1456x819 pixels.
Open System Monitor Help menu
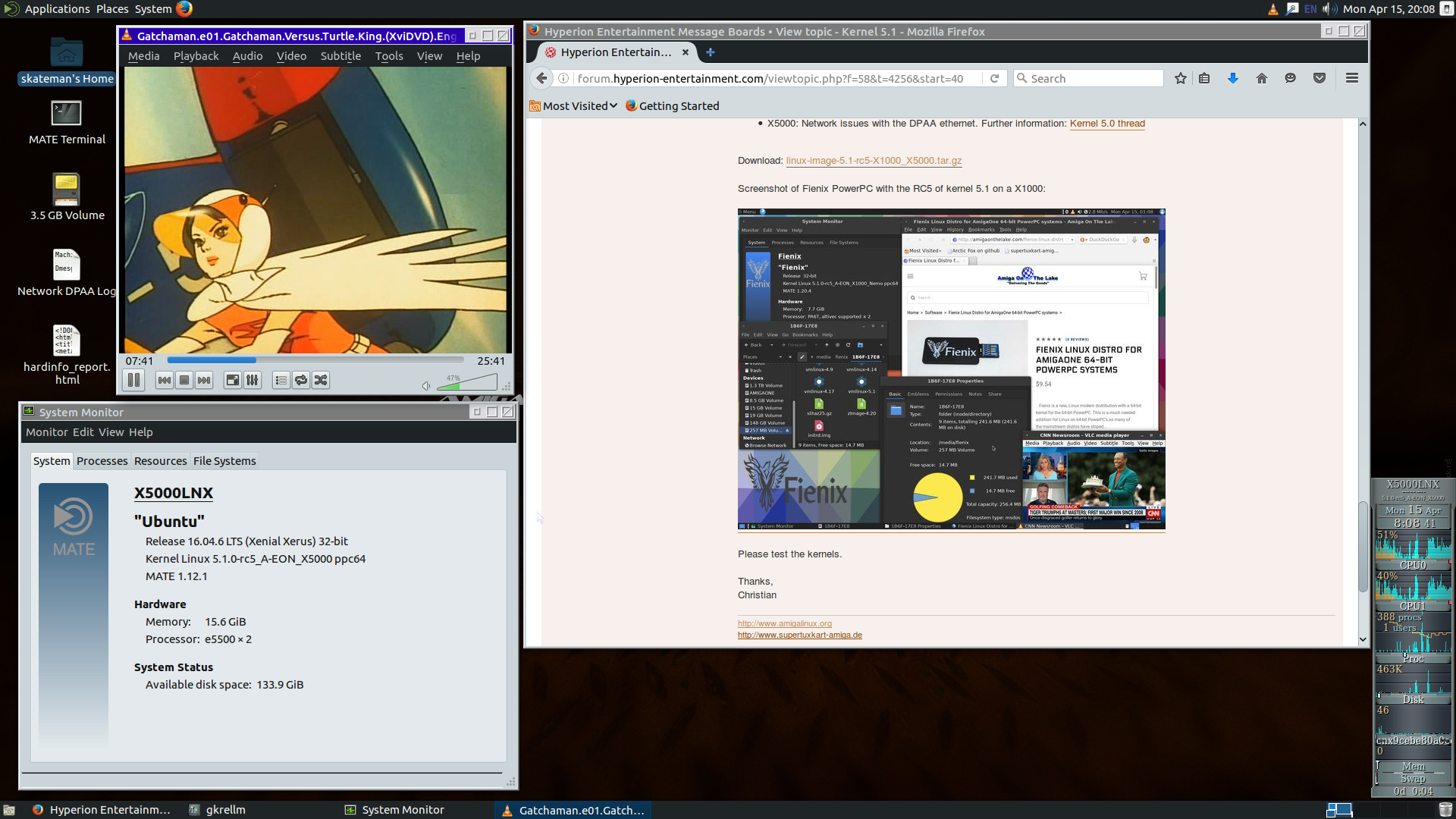(x=140, y=432)
